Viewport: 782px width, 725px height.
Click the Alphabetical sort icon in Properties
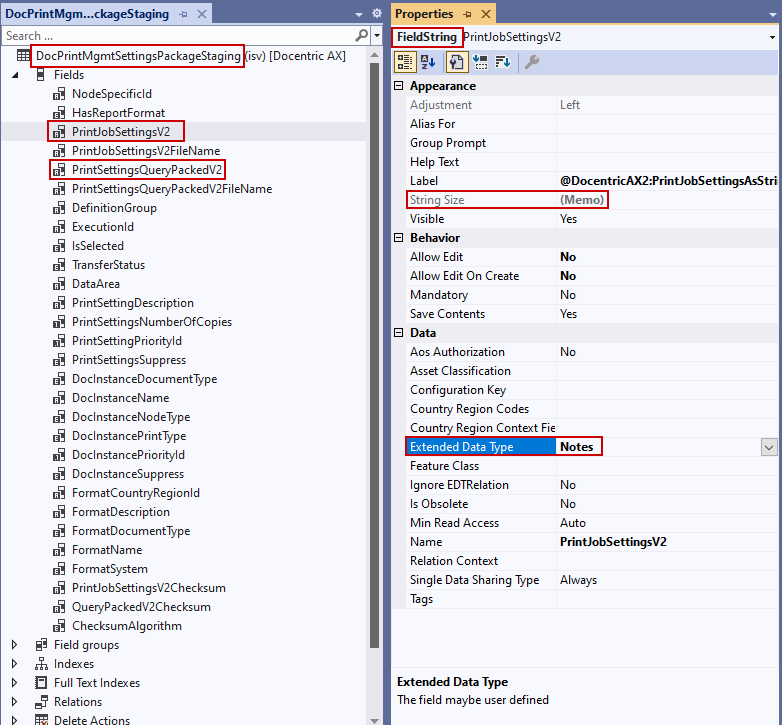[428, 62]
